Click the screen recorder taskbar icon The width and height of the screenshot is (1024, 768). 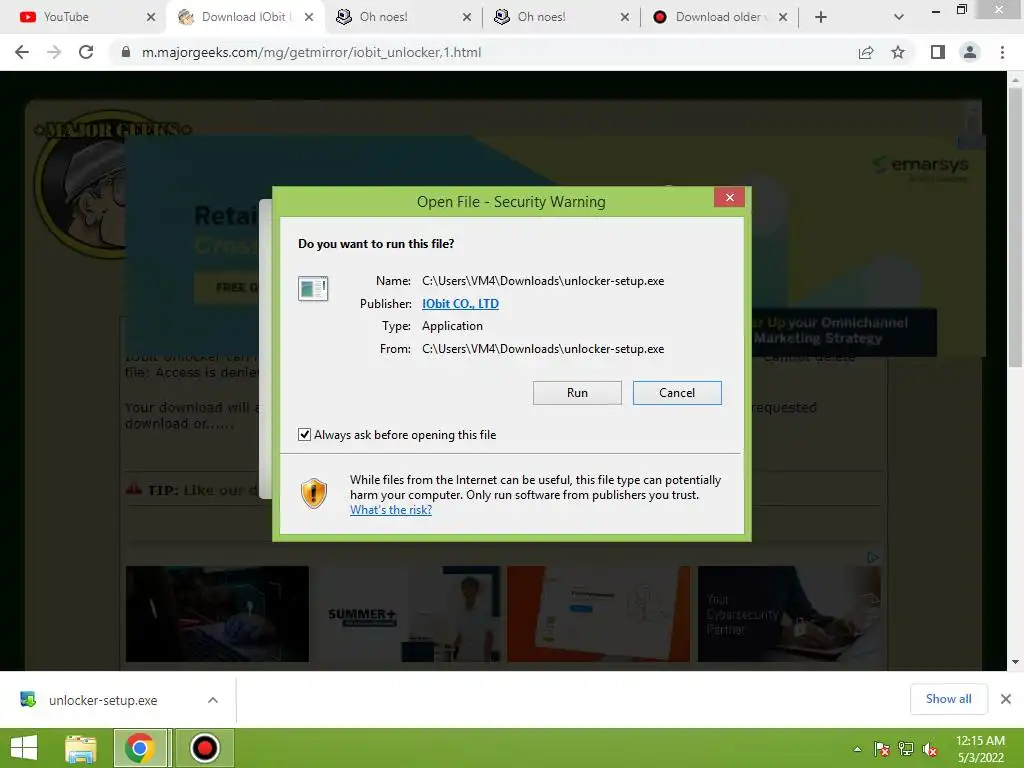coord(204,748)
